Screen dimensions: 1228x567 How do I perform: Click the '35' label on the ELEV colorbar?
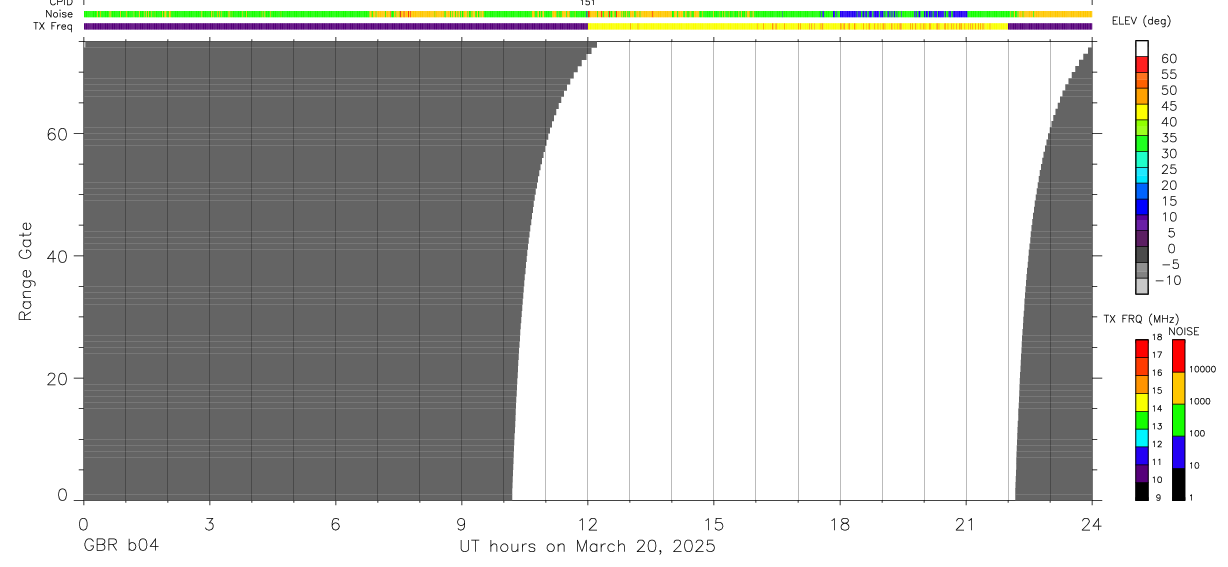pos(1168,138)
